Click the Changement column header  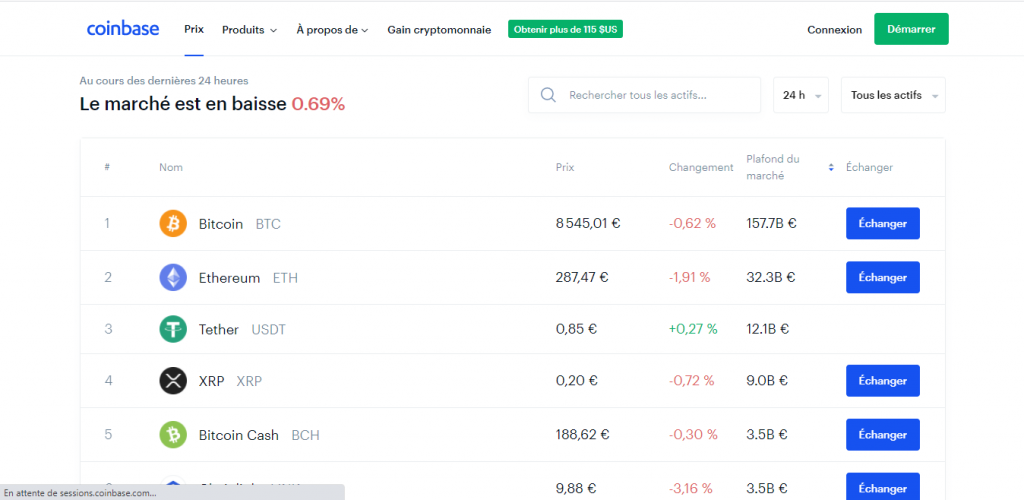[x=701, y=168]
